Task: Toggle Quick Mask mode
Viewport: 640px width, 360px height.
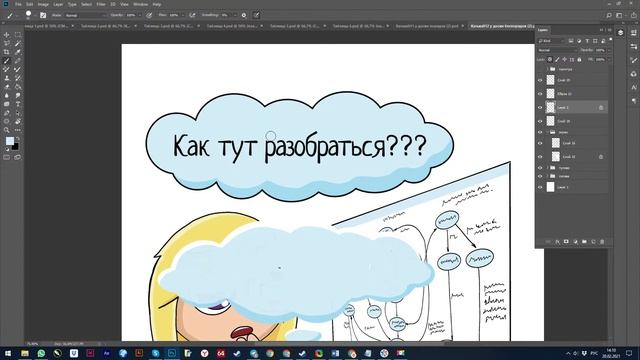Action: click(6, 158)
